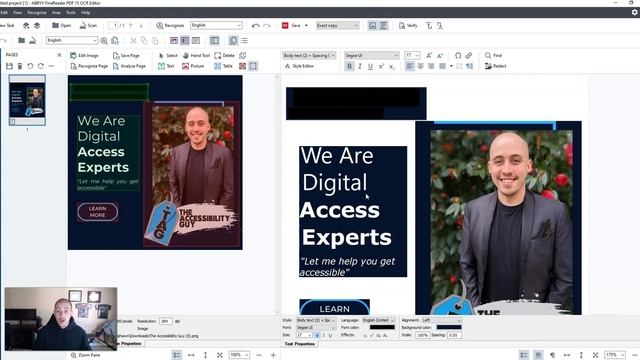The height and width of the screenshot is (360, 640).
Task: Click the Font color swatch
Action: pos(382,327)
